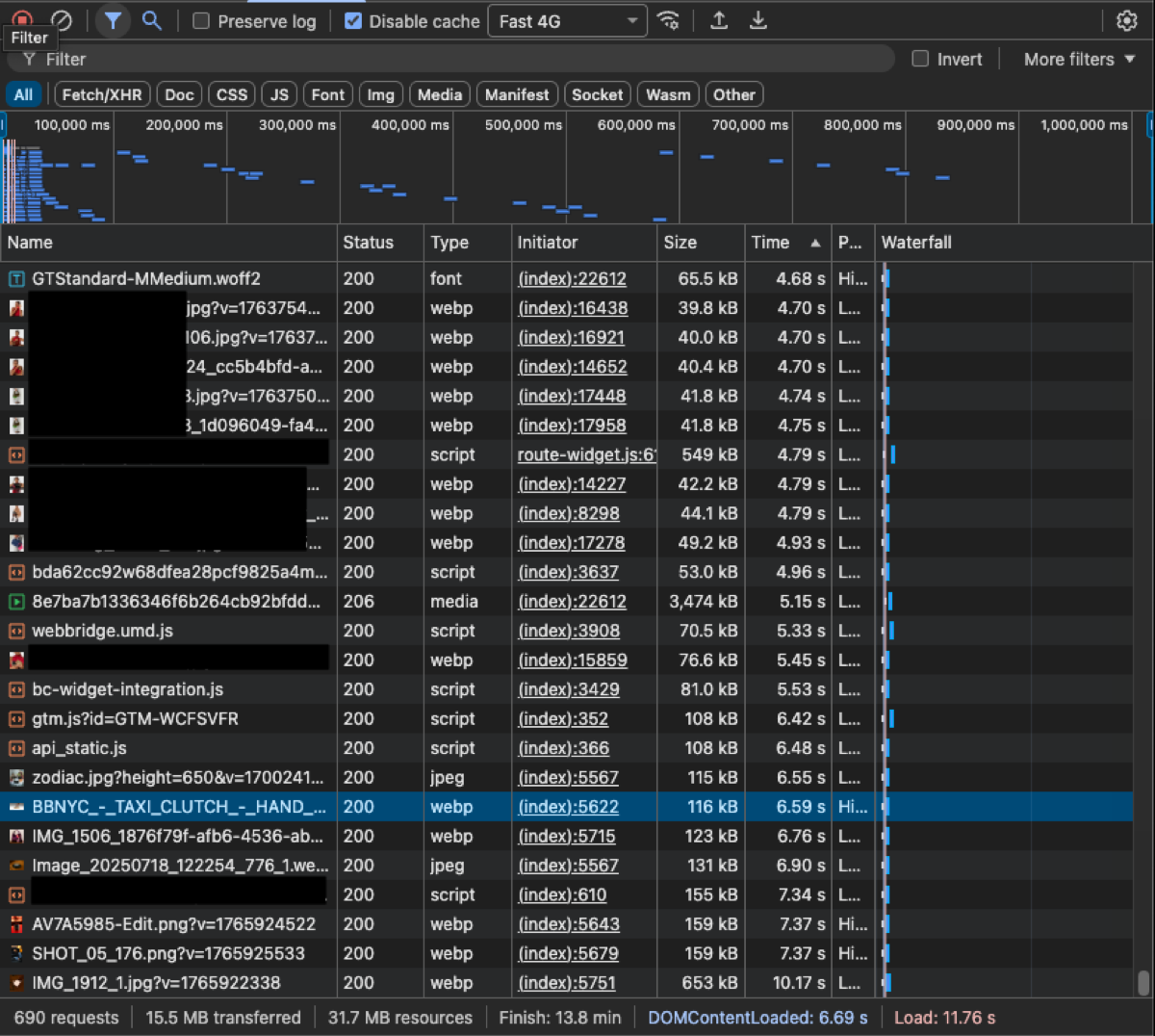Clear the network log
Image resolution: width=1155 pixels, height=1036 pixels.
60,20
